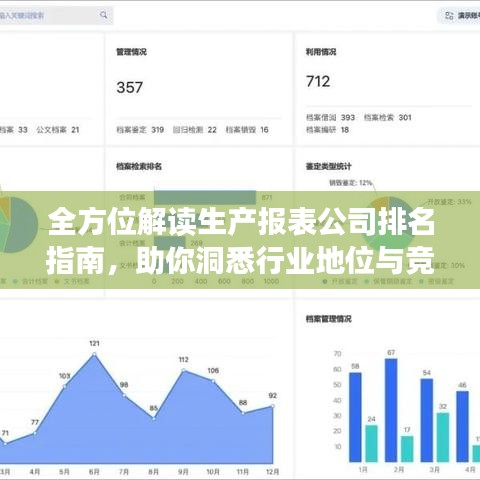Click the 92 data point for 12月
The image size is (480, 480).
click(273, 406)
